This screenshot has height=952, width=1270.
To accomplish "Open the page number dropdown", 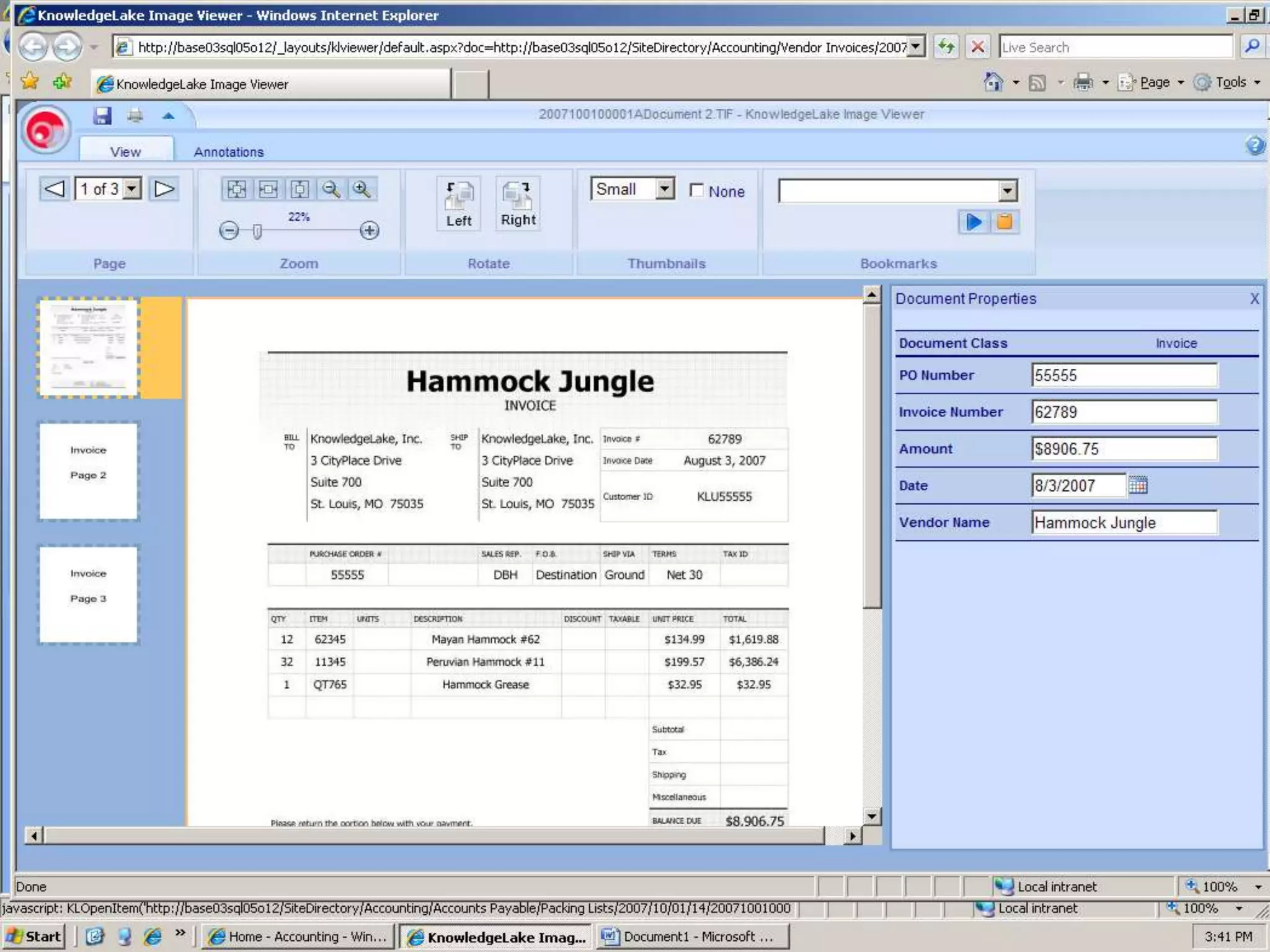I will click(132, 189).
